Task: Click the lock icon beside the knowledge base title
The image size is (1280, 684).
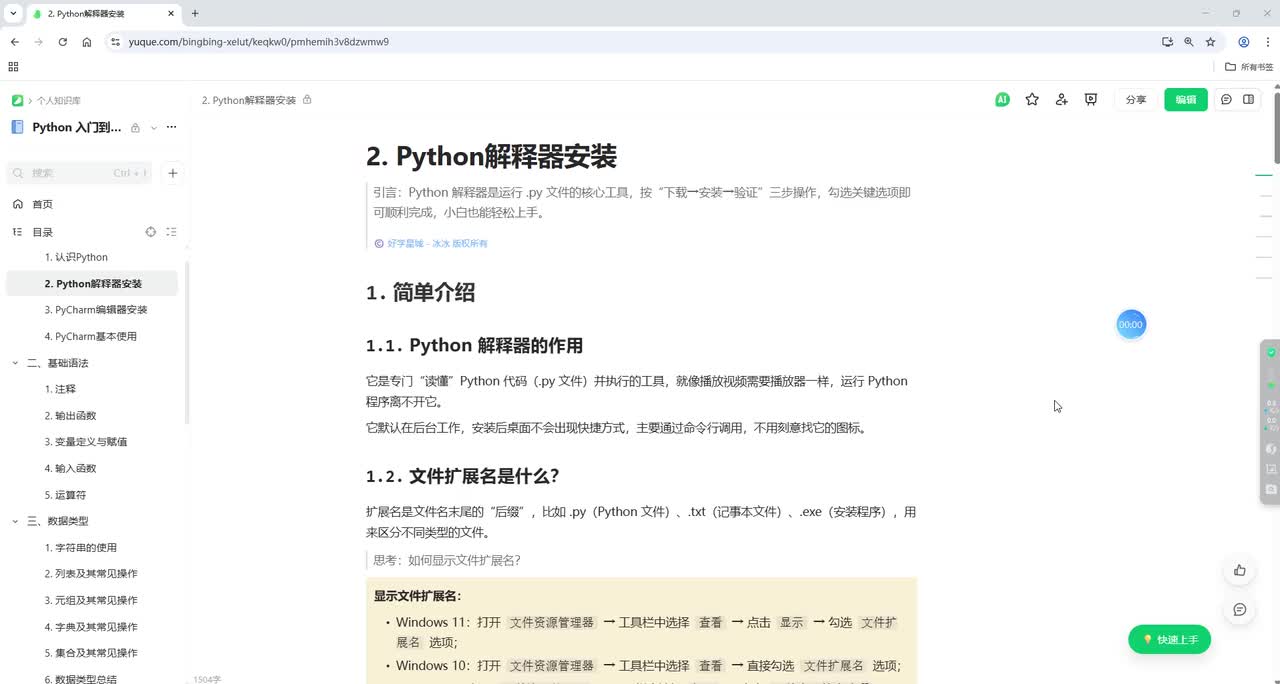Action: 135,128
